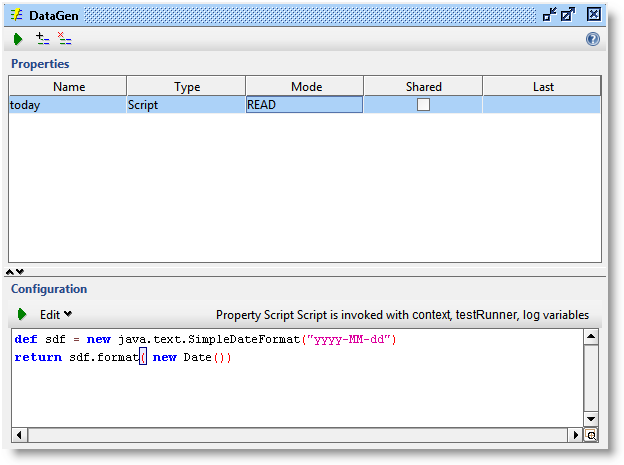The image size is (624, 465).
Task: Sort by the Name column header
Action: [x=68, y=86]
